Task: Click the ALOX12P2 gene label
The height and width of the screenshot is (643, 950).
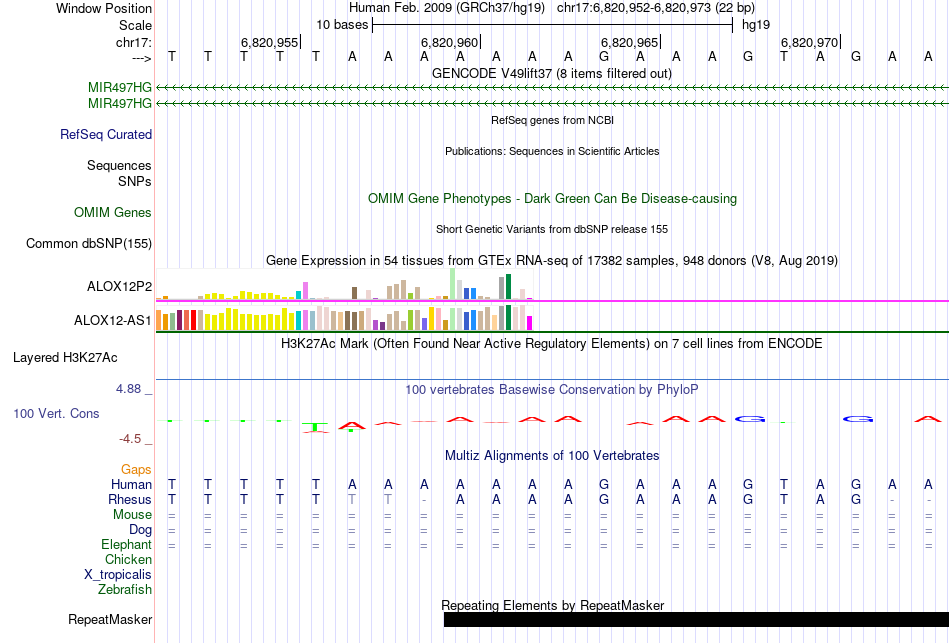Action: pyautogui.click(x=119, y=287)
